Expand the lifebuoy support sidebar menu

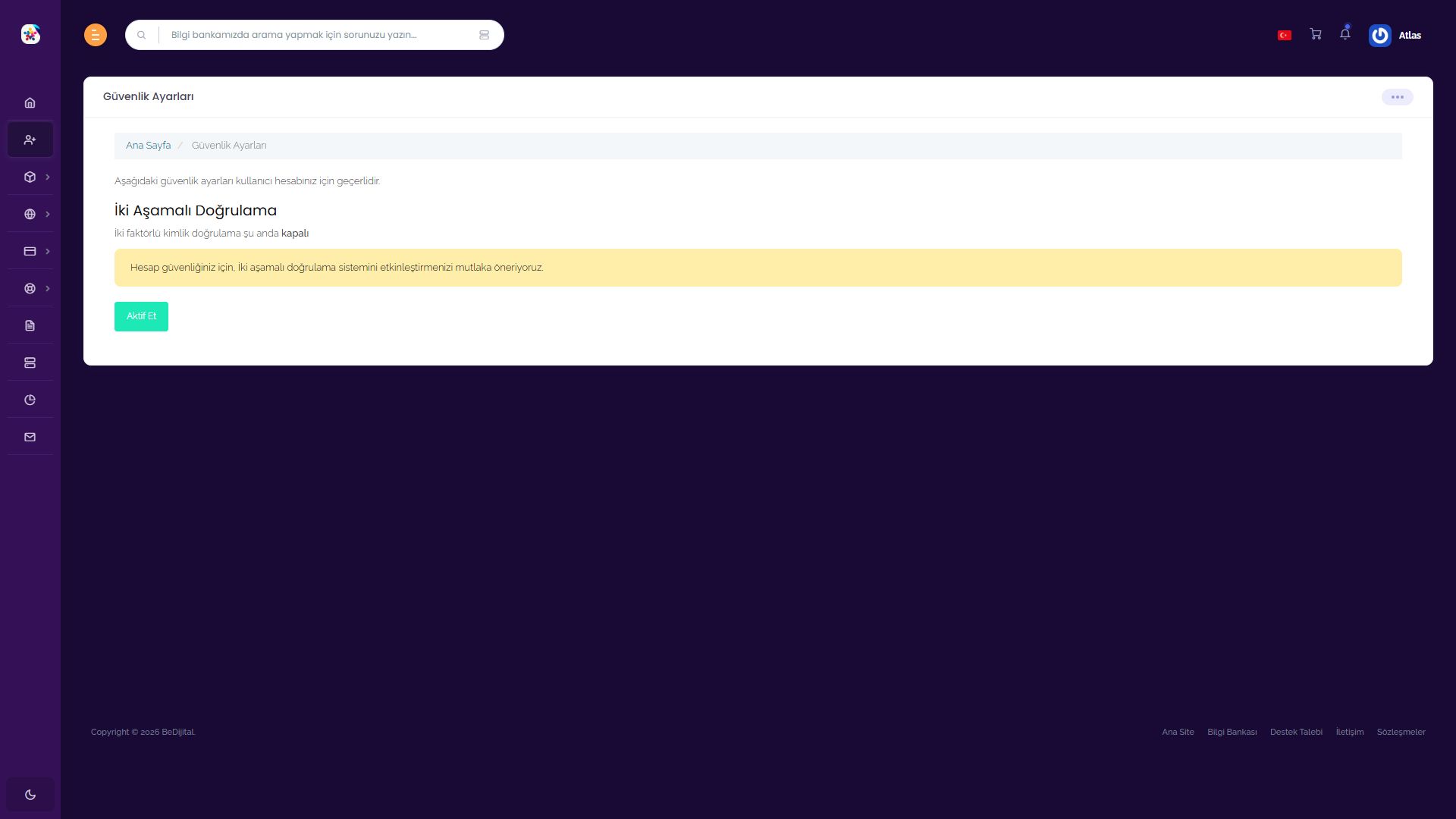pyautogui.click(x=30, y=288)
